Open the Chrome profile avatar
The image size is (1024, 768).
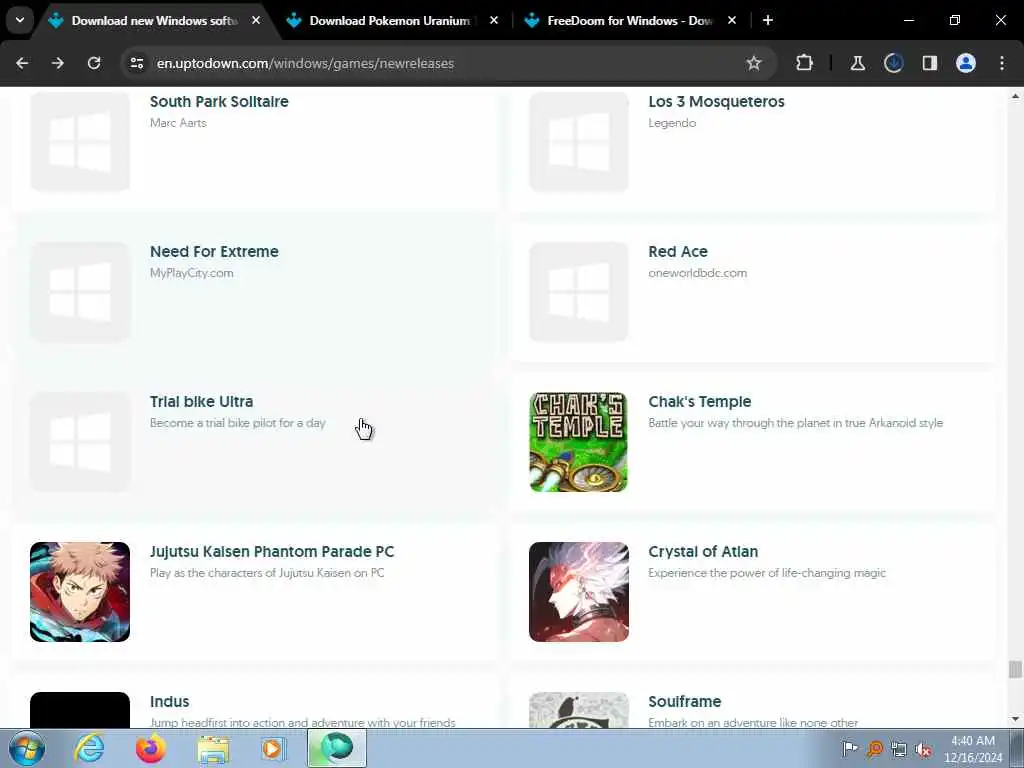pyautogui.click(x=966, y=63)
